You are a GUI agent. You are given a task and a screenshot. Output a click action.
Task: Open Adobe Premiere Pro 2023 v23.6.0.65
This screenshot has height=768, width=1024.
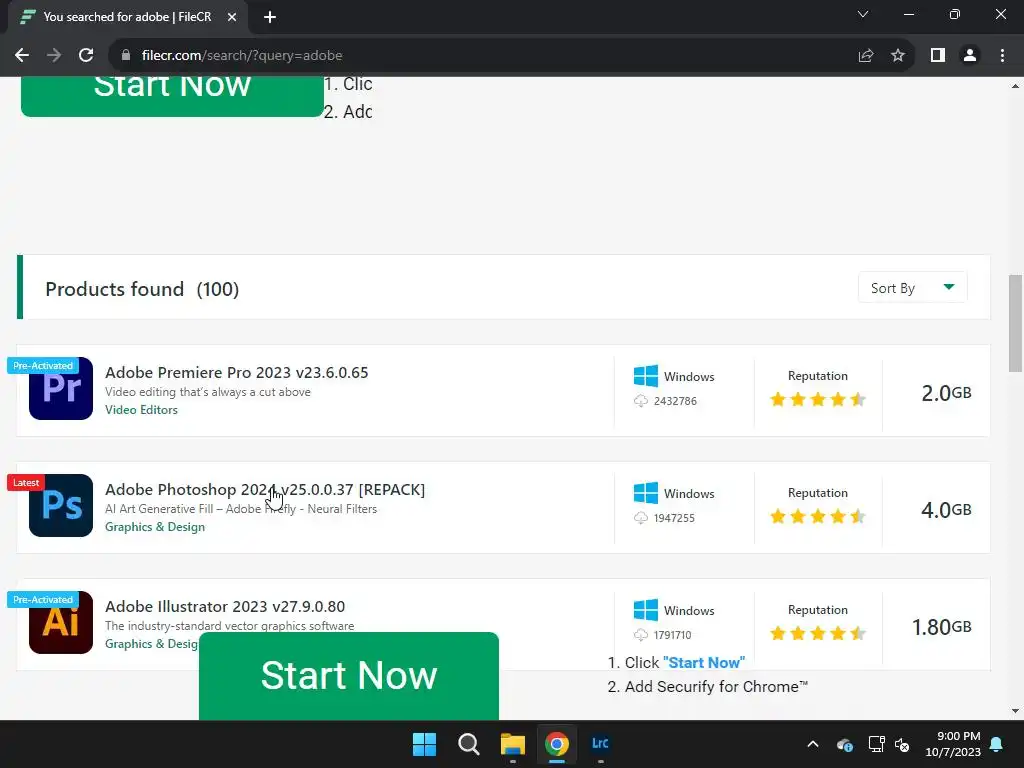click(236, 372)
